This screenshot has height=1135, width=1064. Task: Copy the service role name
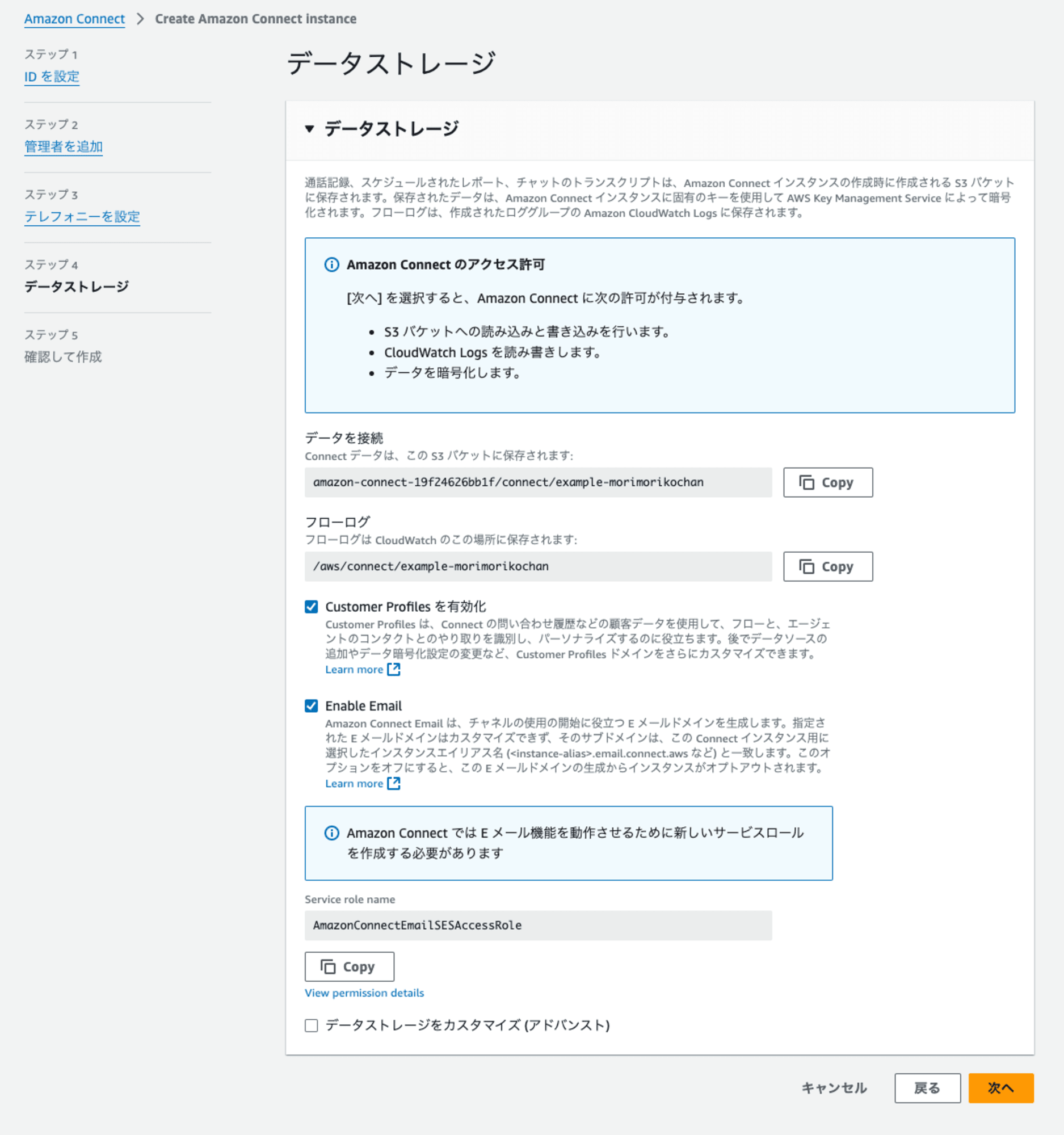pyautogui.click(x=350, y=966)
